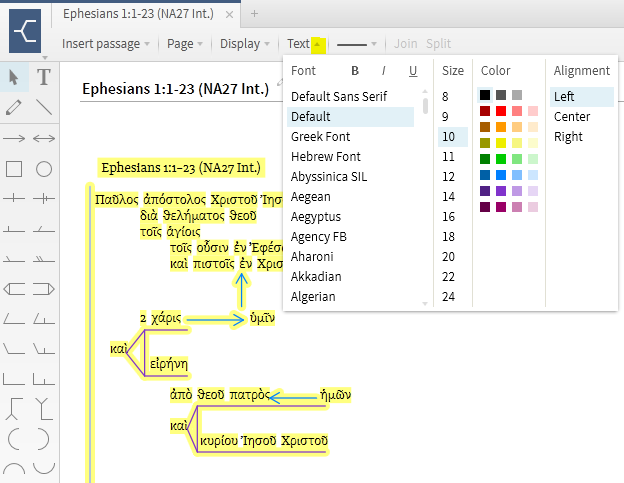Viewport: 624px width, 483px height.
Task: Pick the baseline with vertical tick shape
Action: tap(14, 228)
